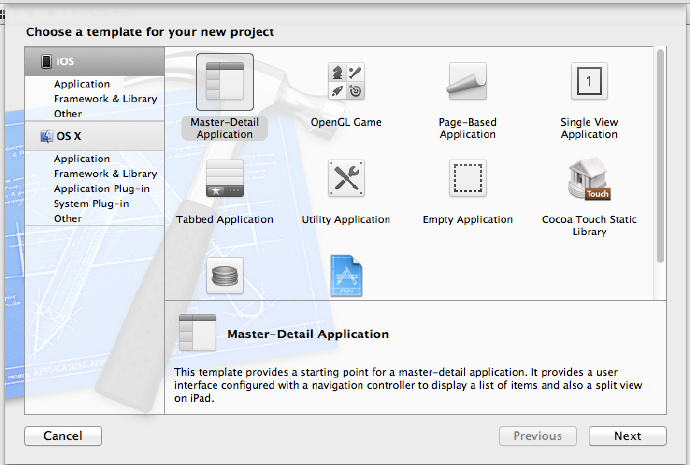Screen dimensions: 690x465
Task: Select Other under OS X section
Action: click(x=68, y=219)
